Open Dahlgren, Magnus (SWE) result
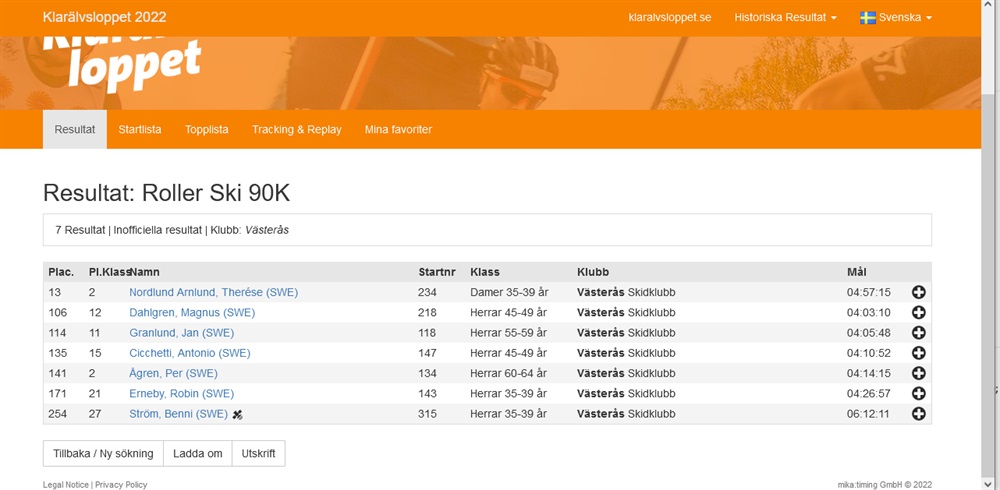 click(x=192, y=313)
